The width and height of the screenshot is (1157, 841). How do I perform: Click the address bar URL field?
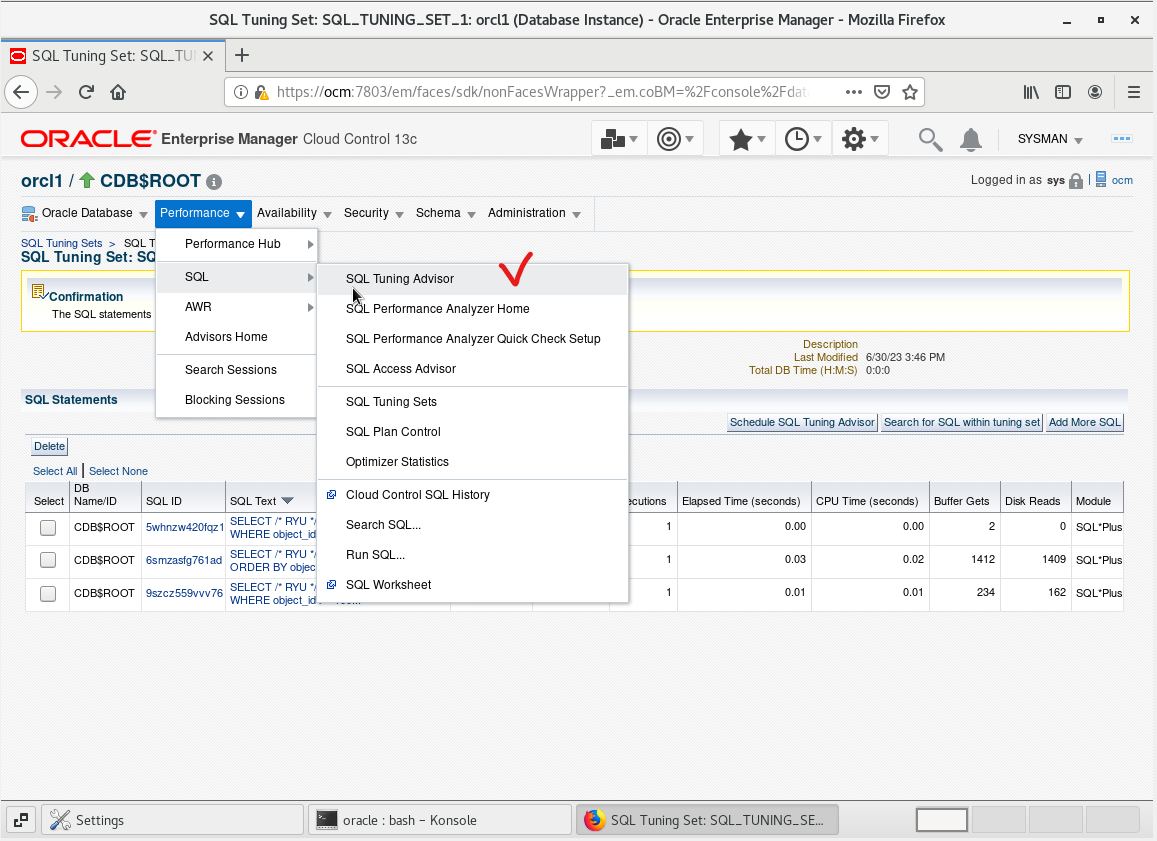click(x=542, y=92)
